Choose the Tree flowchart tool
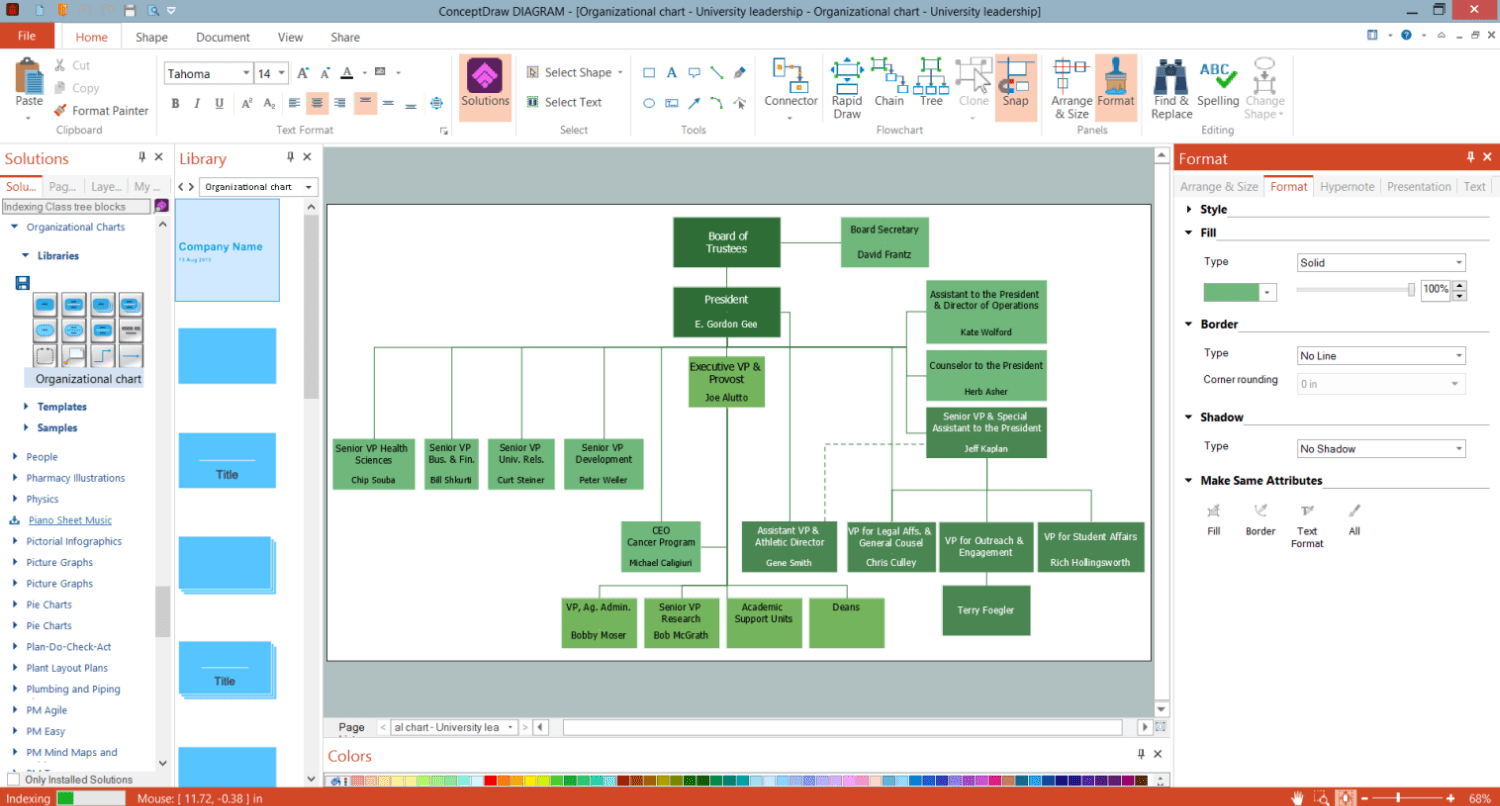This screenshot has width=1500, height=806. 931,82
